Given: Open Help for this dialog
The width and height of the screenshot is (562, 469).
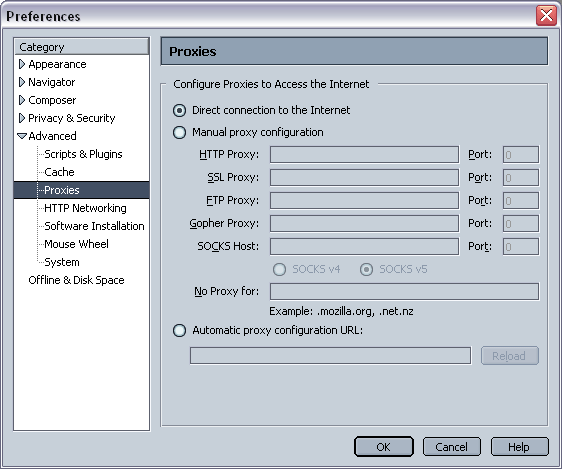Looking at the screenshot, I should pyautogui.click(x=519, y=447).
